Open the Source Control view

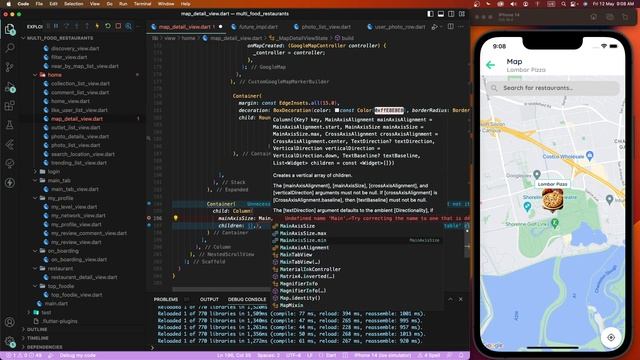tap(10, 67)
